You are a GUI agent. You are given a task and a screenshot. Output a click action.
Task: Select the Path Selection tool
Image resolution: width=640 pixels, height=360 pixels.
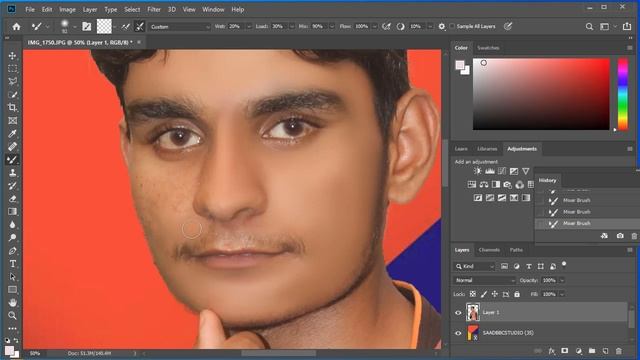tap(13, 277)
